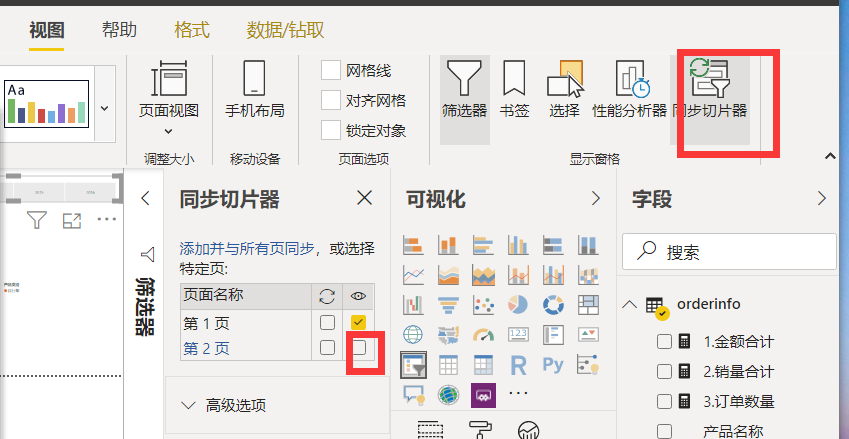Screen dimensions: 849x439
Task: Select the Q&A visual
Action: [x=413, y=395]
